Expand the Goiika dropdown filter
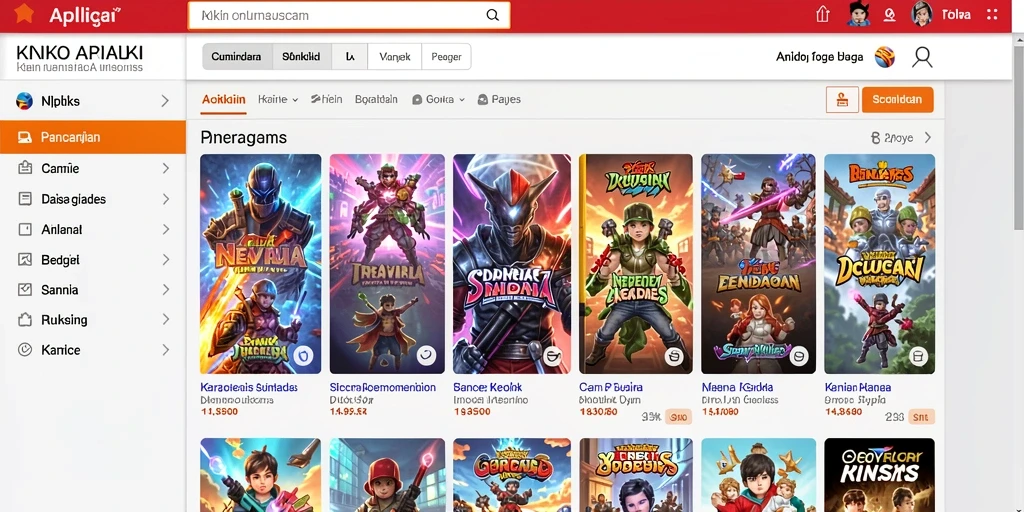The image size is (1024, 512). 439,99
